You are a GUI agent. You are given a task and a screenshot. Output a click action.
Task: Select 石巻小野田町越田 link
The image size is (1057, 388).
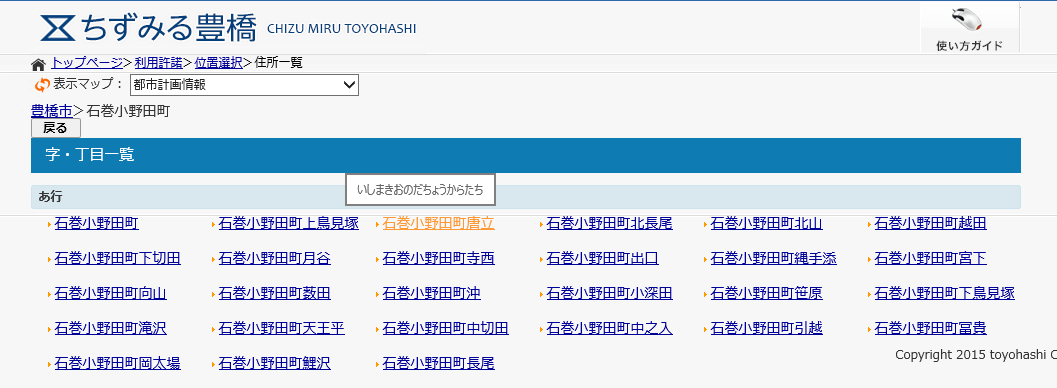(x=930, y=223)
